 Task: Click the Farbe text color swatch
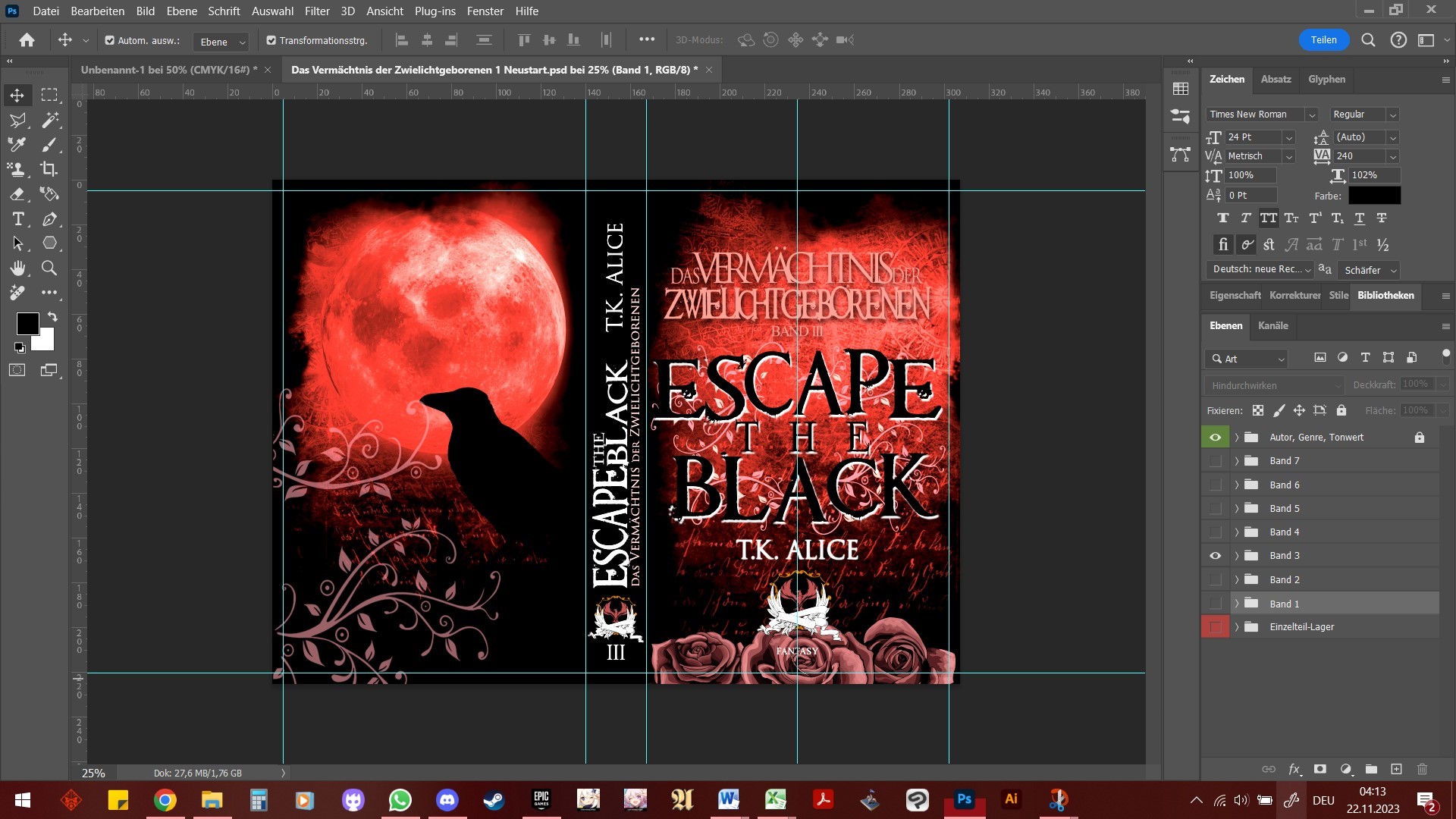point(1374,196)
